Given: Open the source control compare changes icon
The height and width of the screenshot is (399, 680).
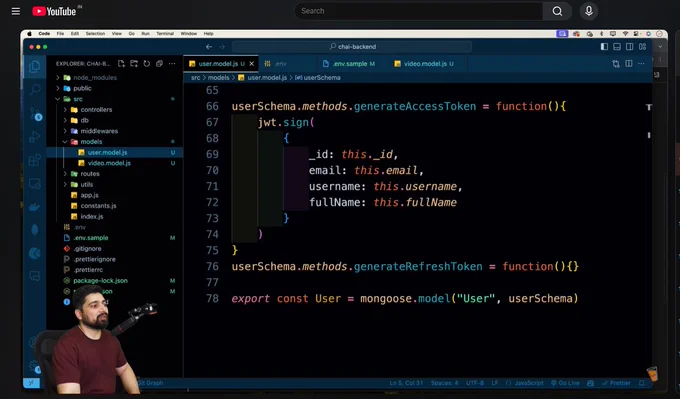Looking at the screenshot, I should [616, 64].
